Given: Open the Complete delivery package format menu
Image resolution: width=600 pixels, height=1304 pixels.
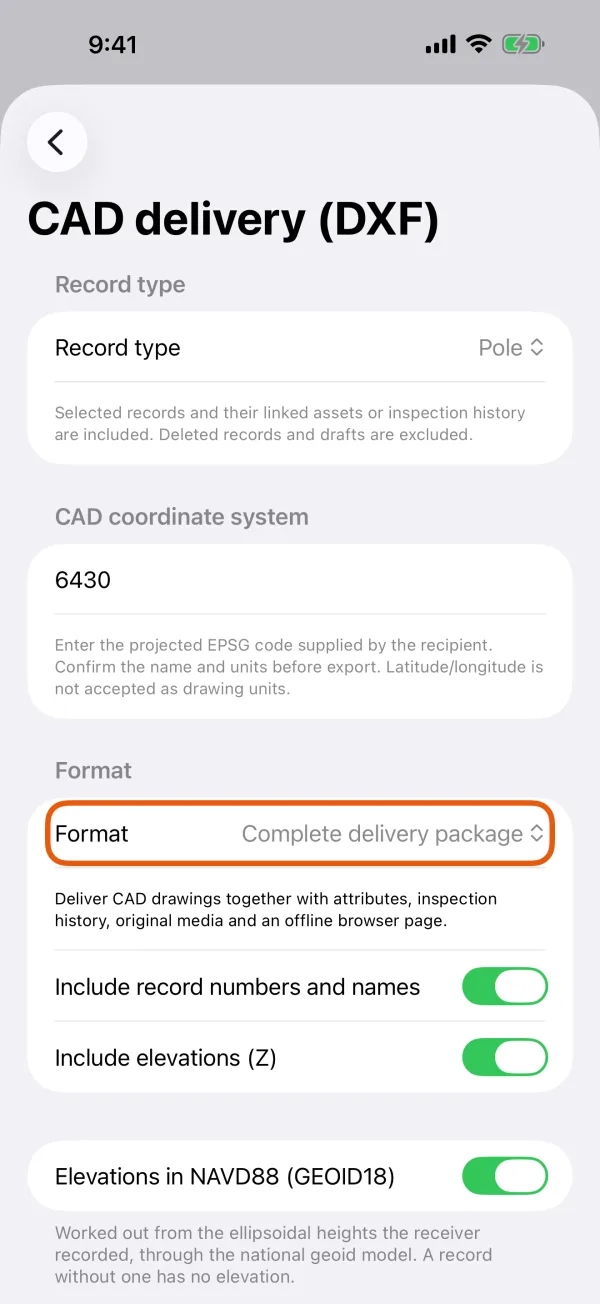Looking at the screenshot, I should pyautogui.click(x=393, y=834).
